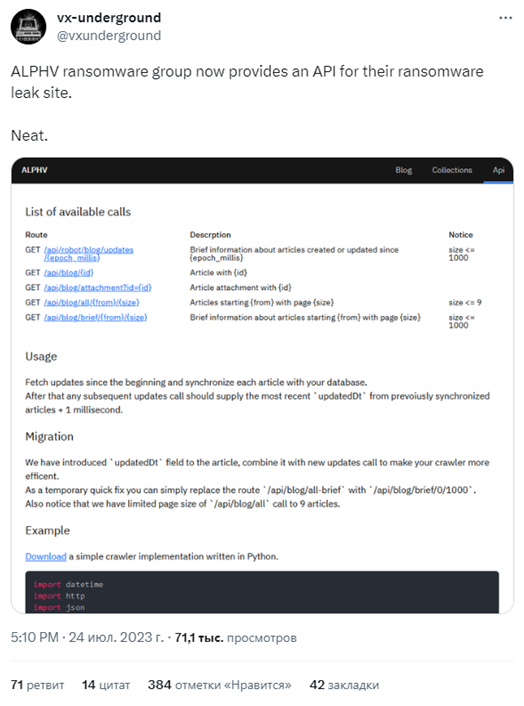Click the tweet timestamp 5:10 PM
This screenshot has width=524, height=706.
tap(35, 638)
